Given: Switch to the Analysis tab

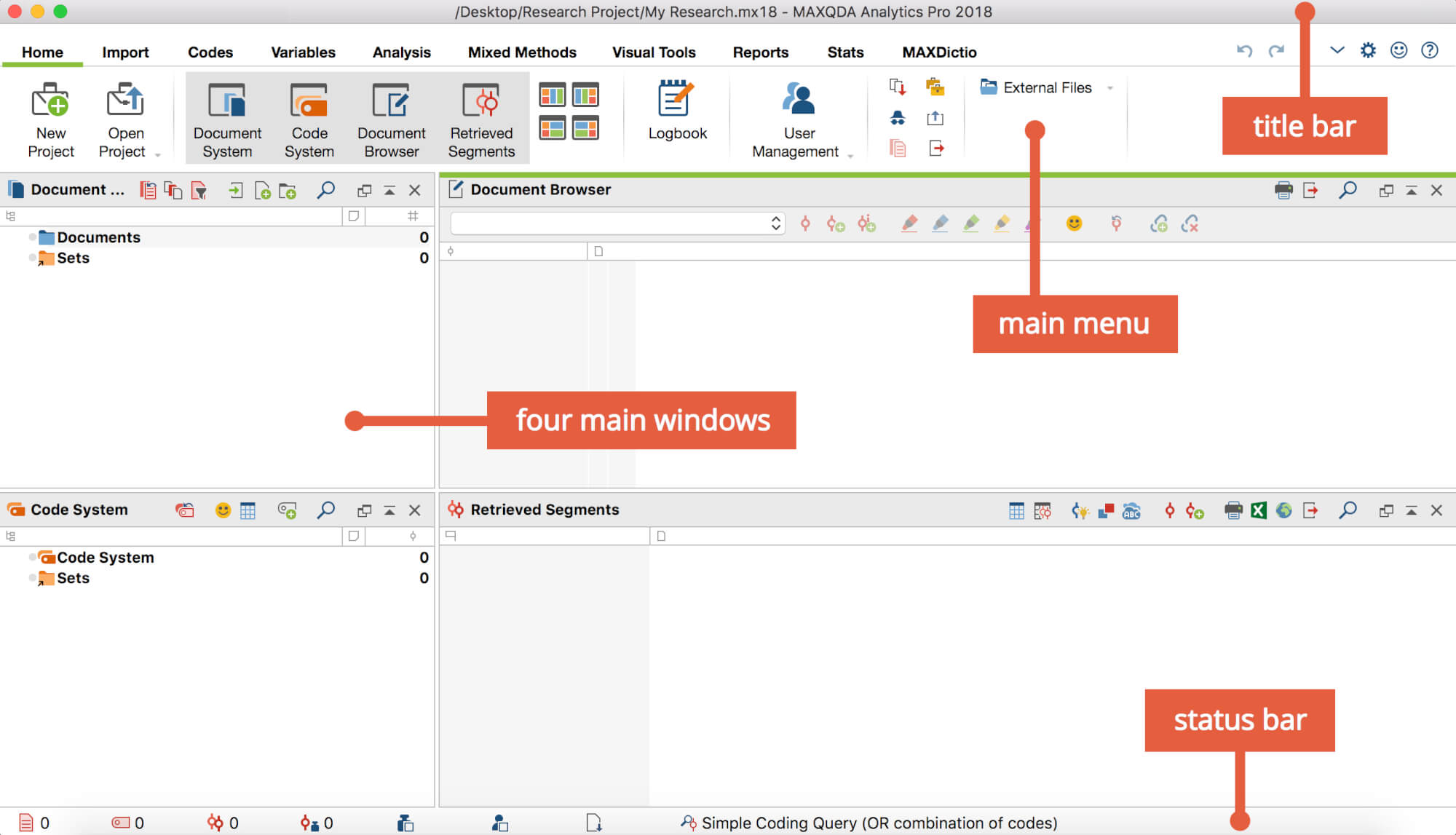Looking at the screenshot, I should pos(401,52).
